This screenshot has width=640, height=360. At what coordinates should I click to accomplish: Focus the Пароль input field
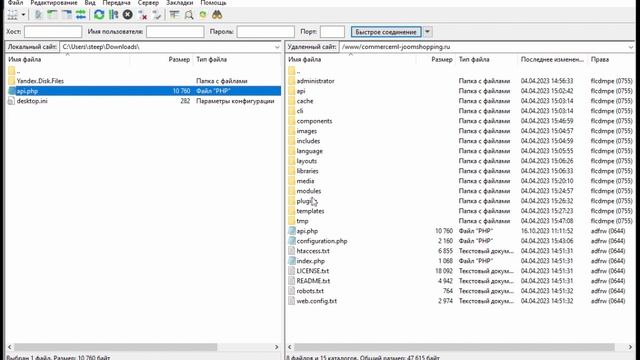tap(266, 32)
